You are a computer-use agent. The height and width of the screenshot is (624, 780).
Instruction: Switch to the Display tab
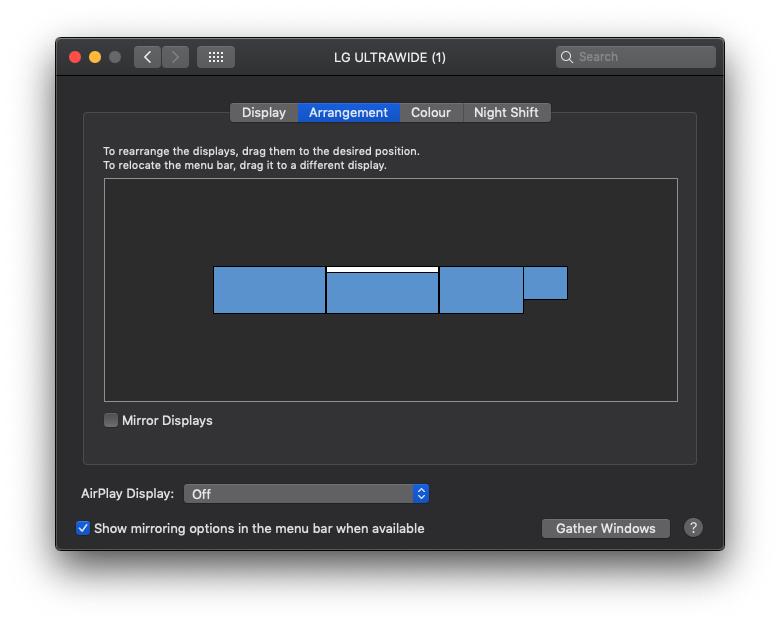pos(264,112)
